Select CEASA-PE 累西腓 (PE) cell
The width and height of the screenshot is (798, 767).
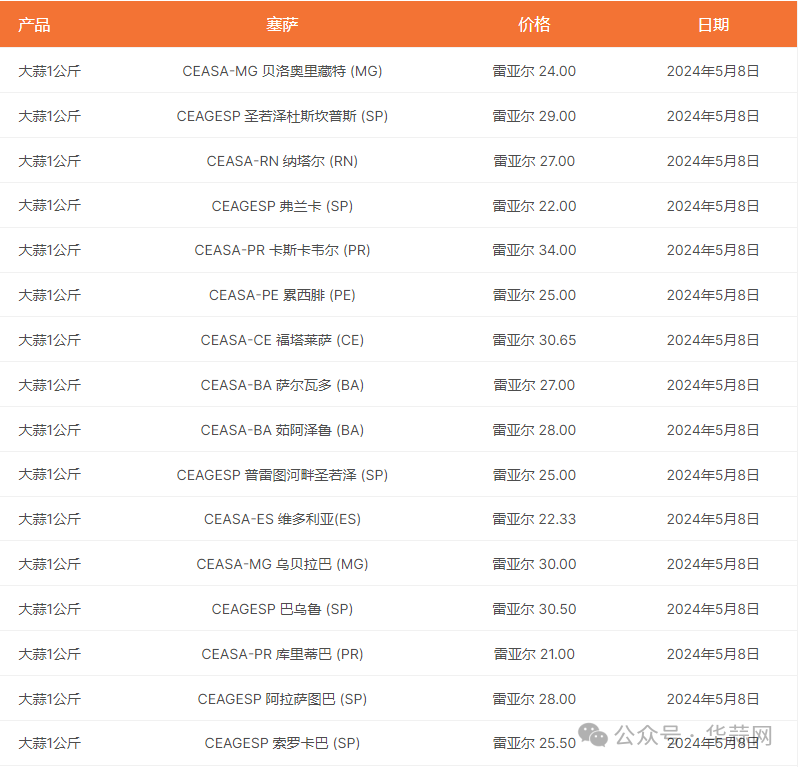(x=282, y=295)
